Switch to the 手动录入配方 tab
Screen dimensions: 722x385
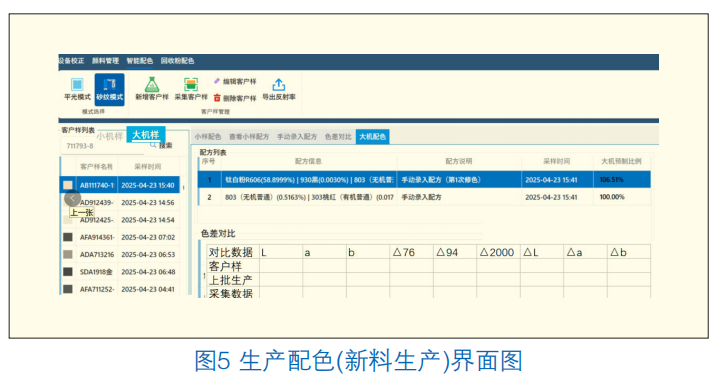click(x=297, y=137)
